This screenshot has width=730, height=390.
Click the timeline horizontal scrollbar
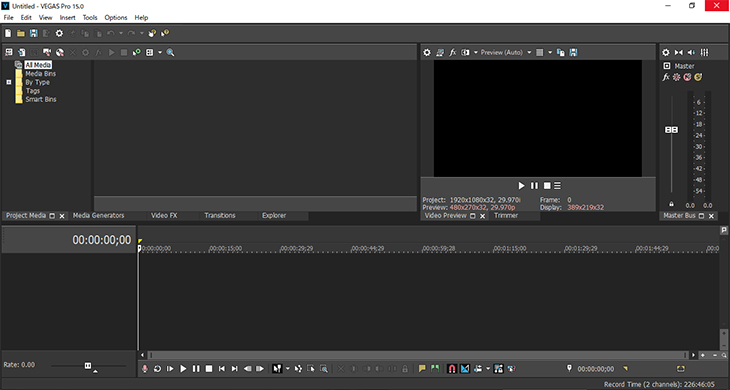[x=417, y=355]
